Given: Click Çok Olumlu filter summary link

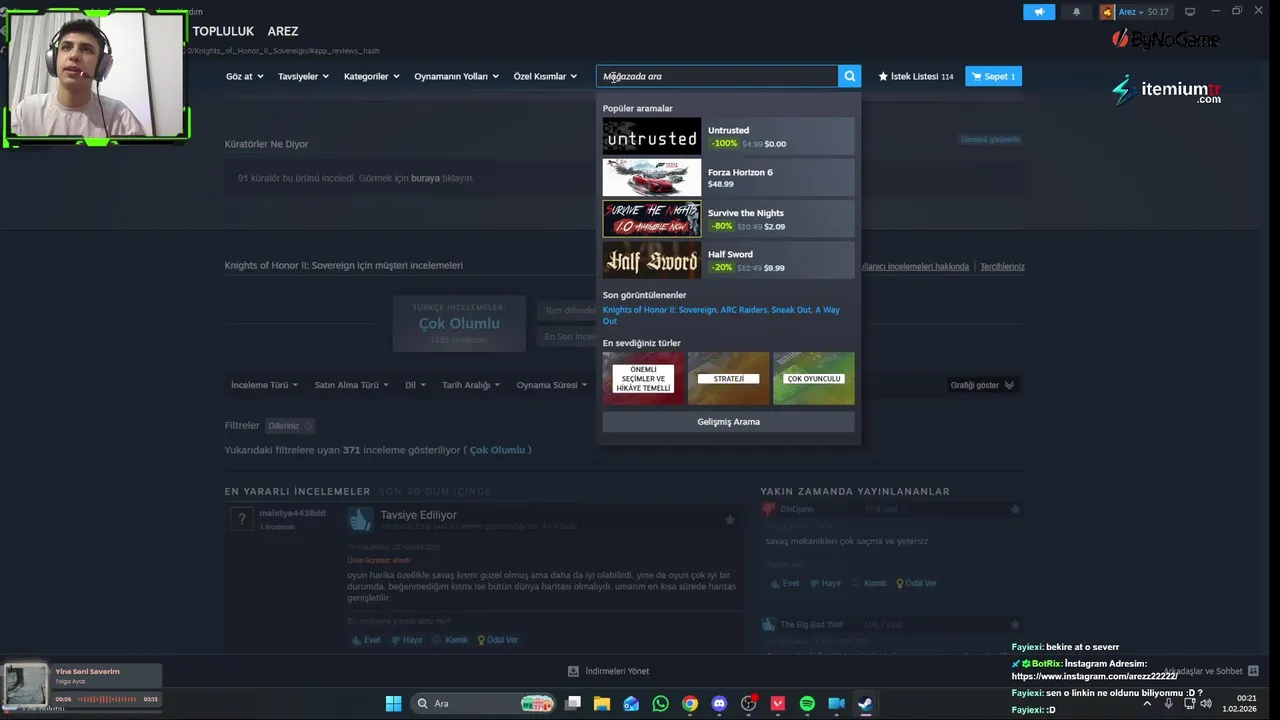Looking at the screenshot, I should click(497, 450).
